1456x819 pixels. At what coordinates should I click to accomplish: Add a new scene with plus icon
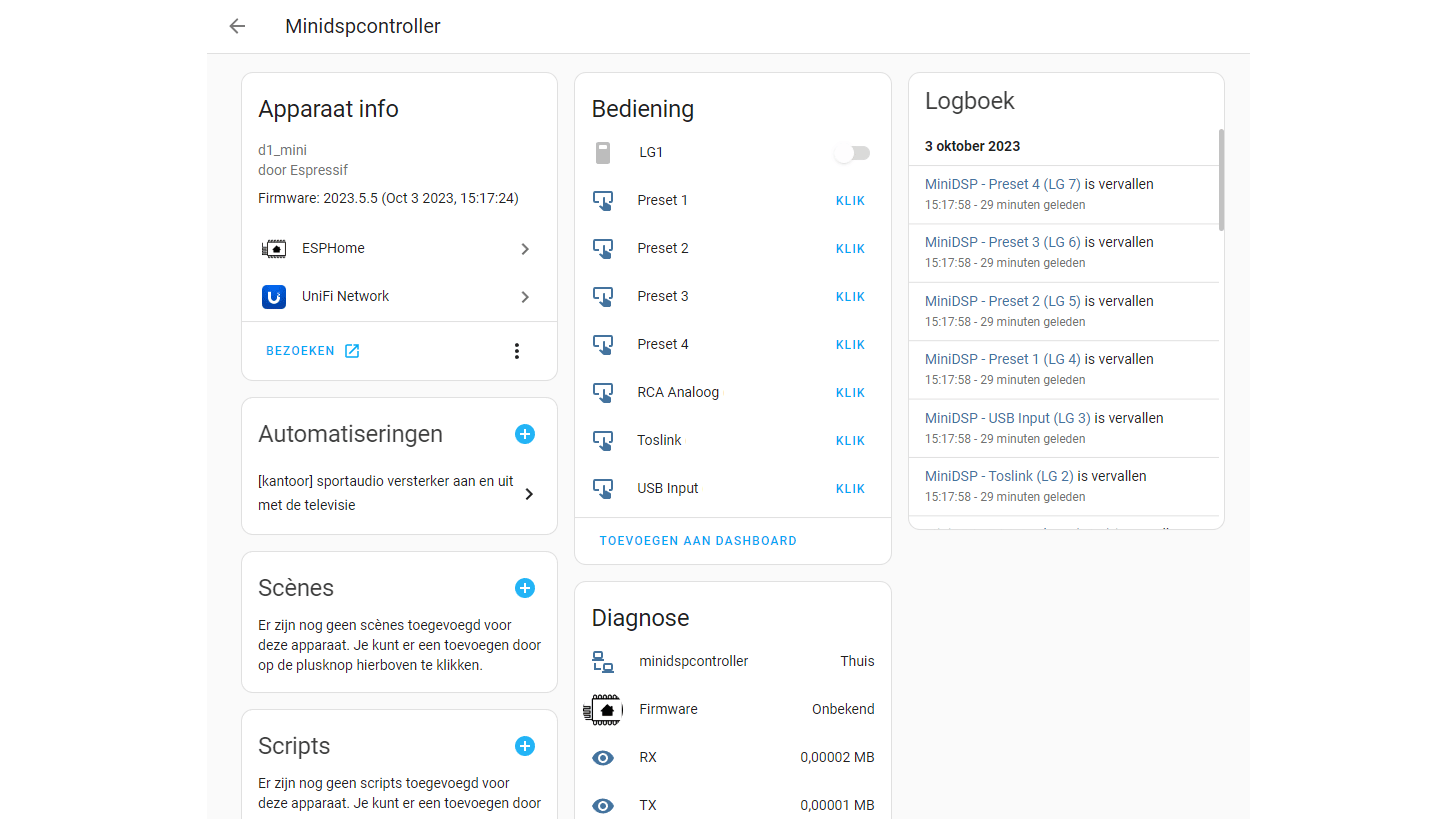(525, 588)
